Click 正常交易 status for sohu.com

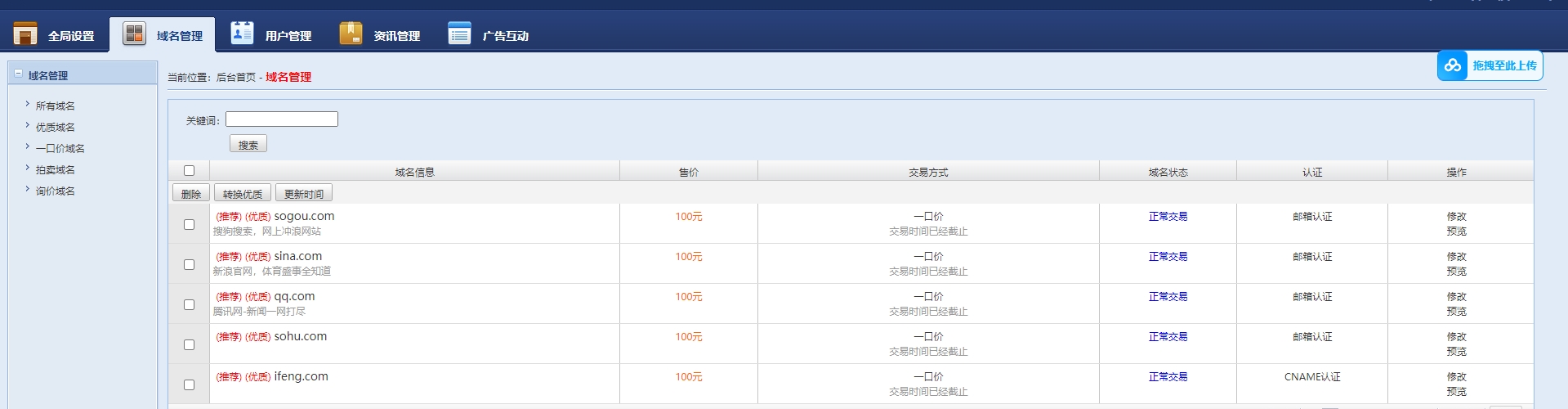tap(1168, 336)
